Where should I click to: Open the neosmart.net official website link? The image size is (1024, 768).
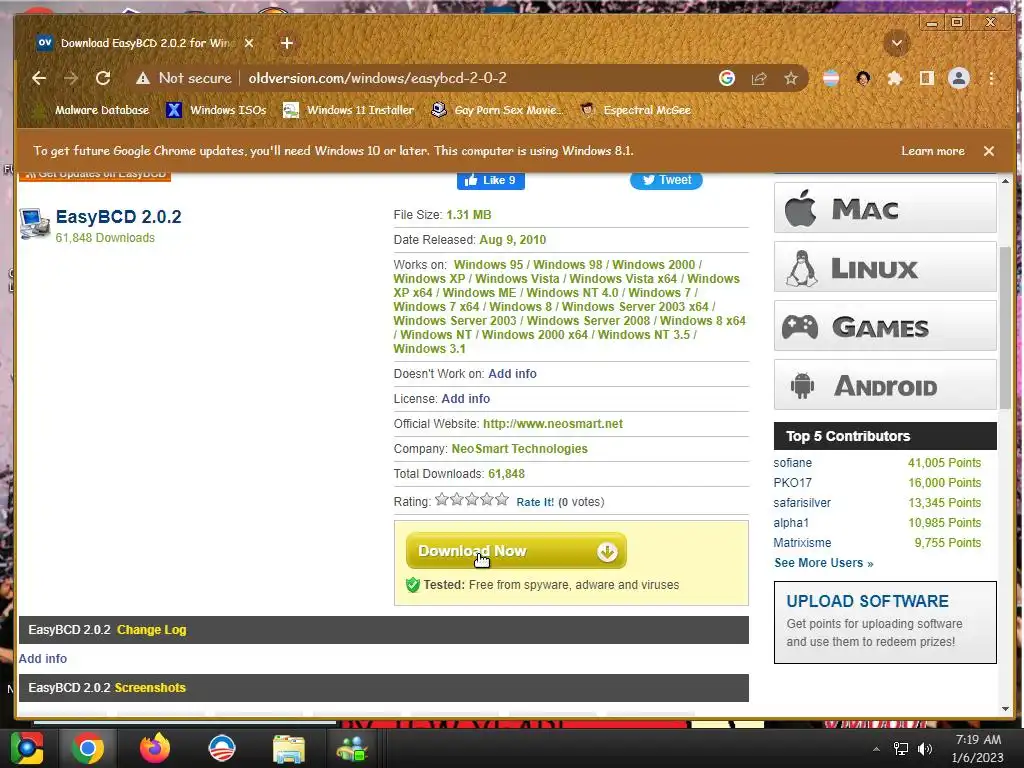[x=552, y=424]
